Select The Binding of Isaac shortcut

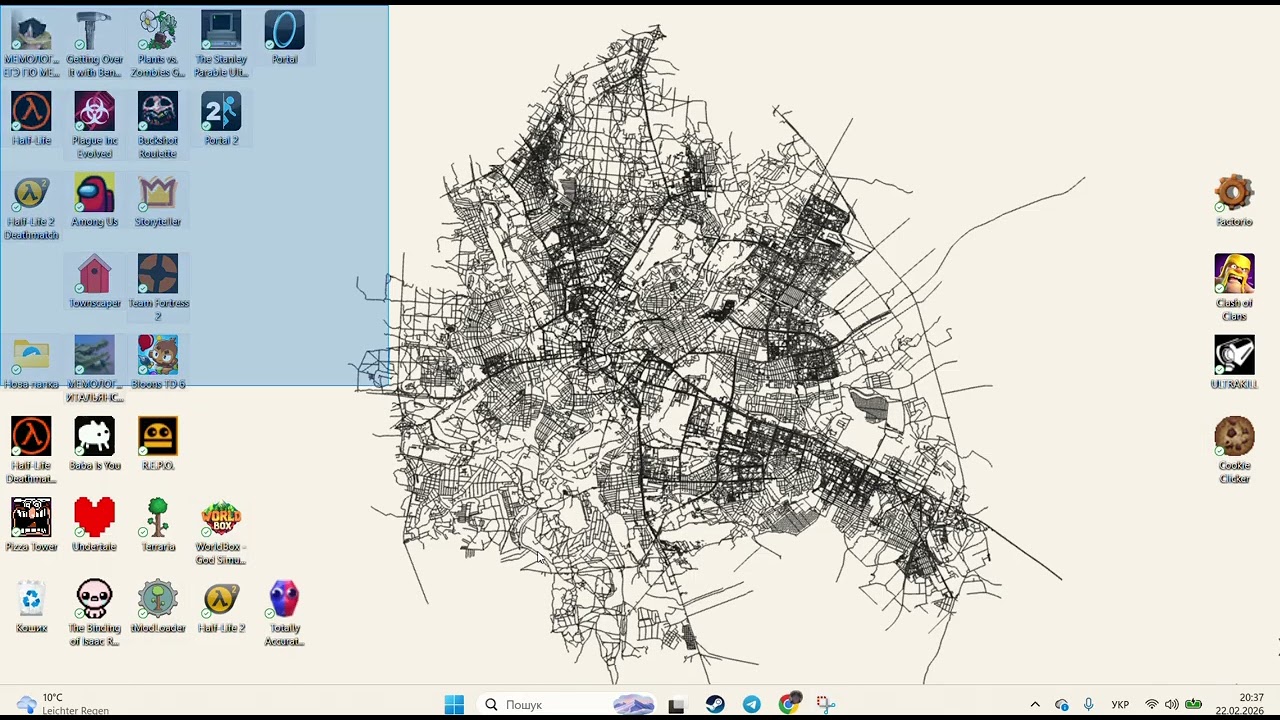click(94, 614)
